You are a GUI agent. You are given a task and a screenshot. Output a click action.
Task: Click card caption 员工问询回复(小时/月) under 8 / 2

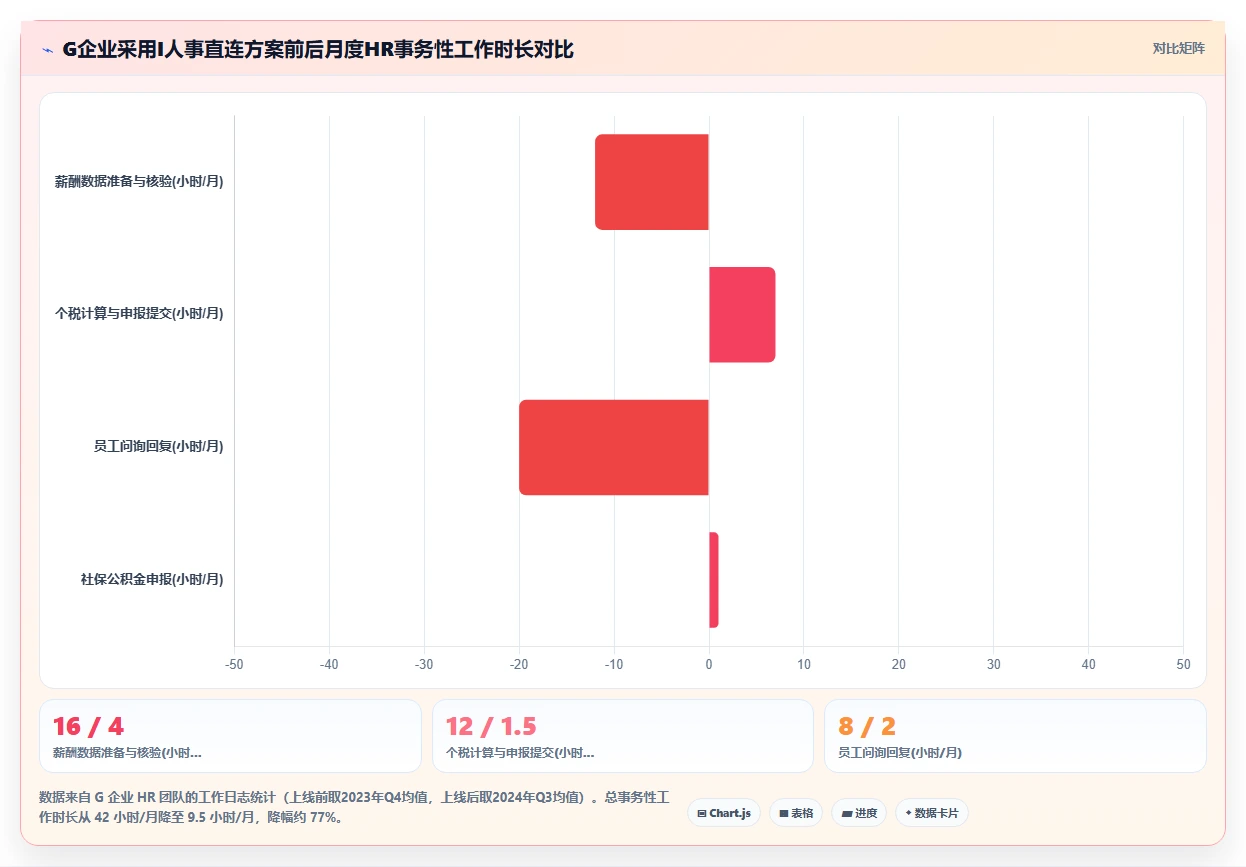(x=900, y=752)
